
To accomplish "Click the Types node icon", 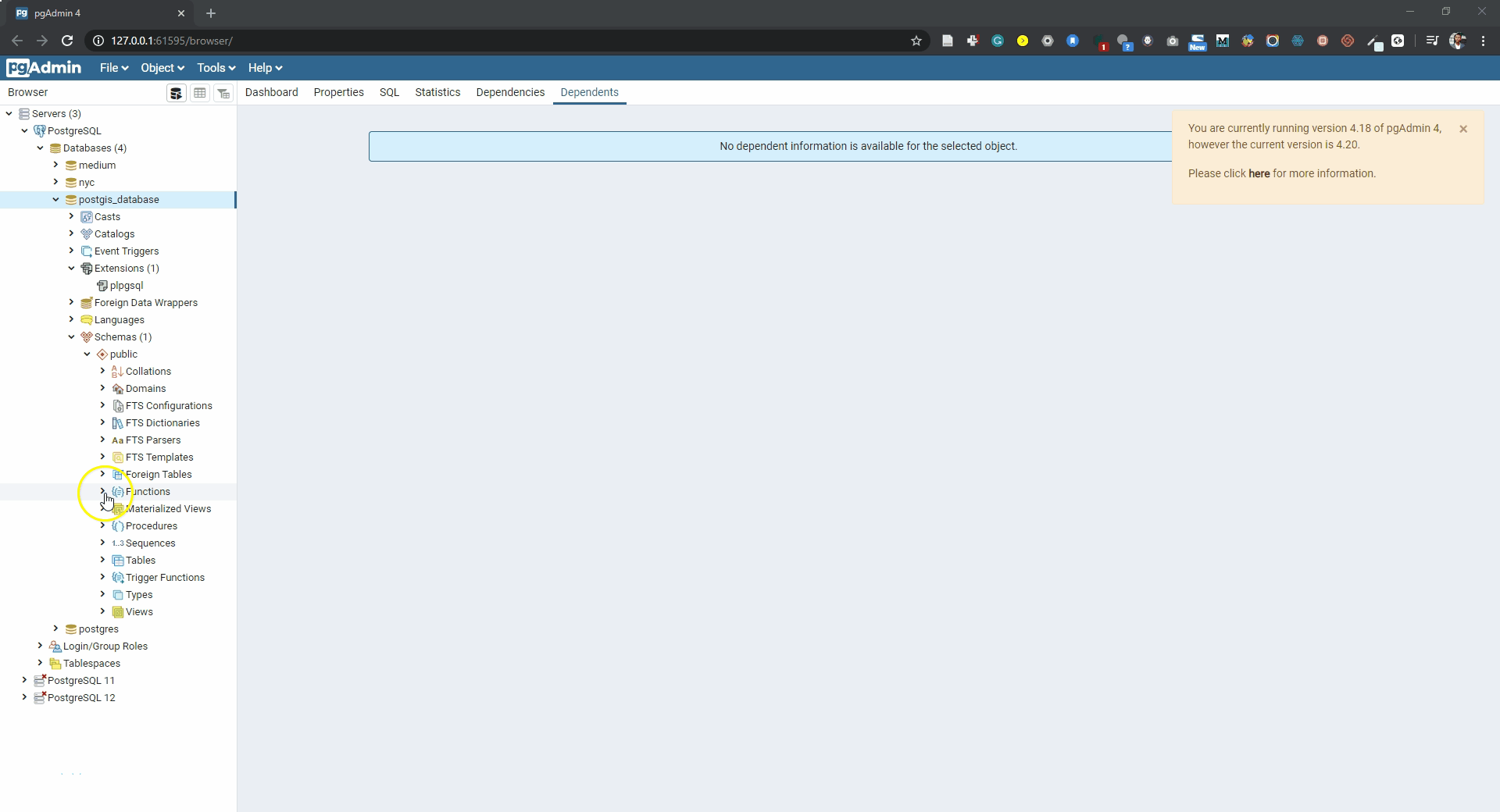I will 118,595.
